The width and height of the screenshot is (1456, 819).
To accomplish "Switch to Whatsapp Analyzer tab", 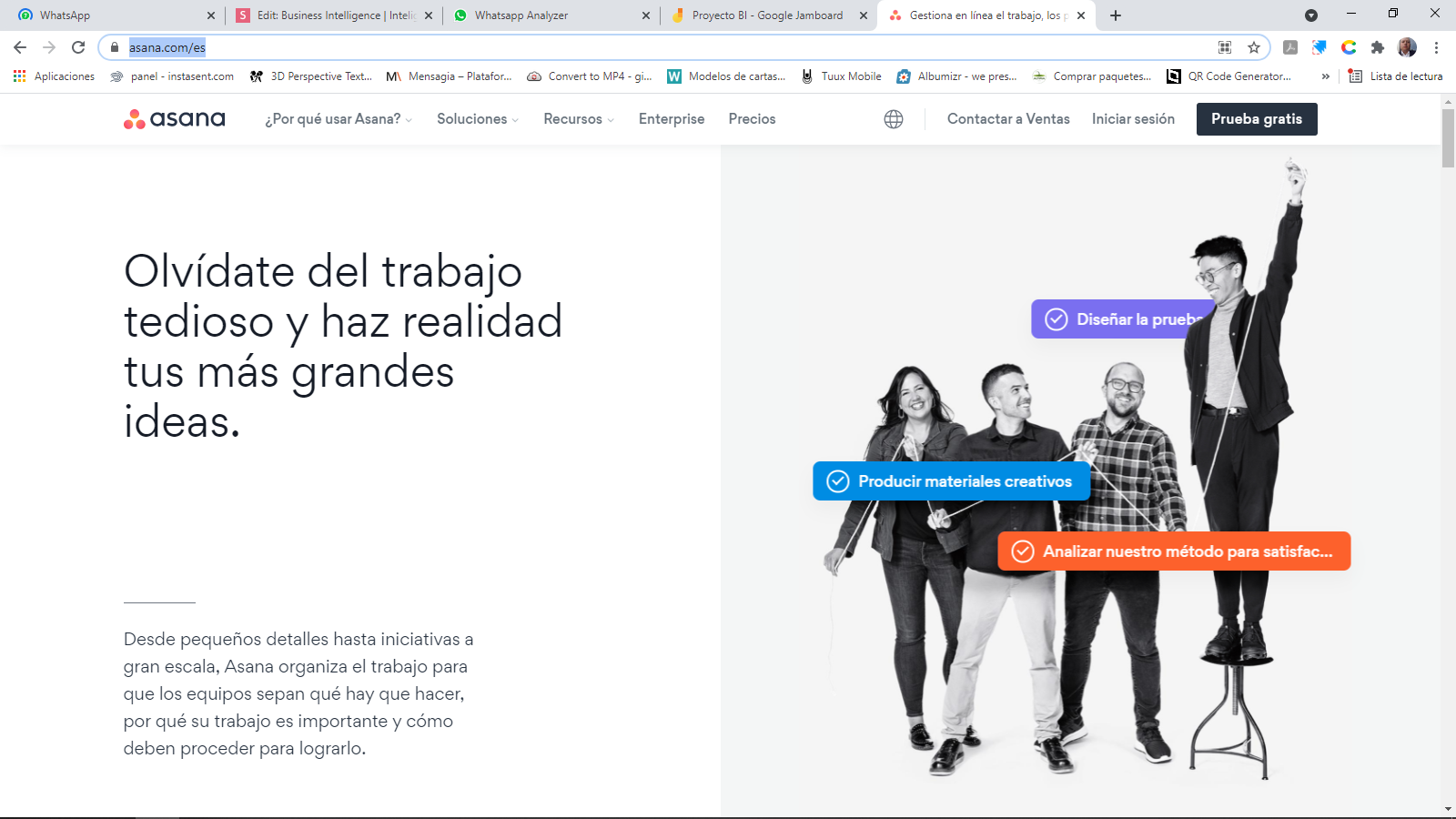I will pyautogui.click(x=550, y=15).
